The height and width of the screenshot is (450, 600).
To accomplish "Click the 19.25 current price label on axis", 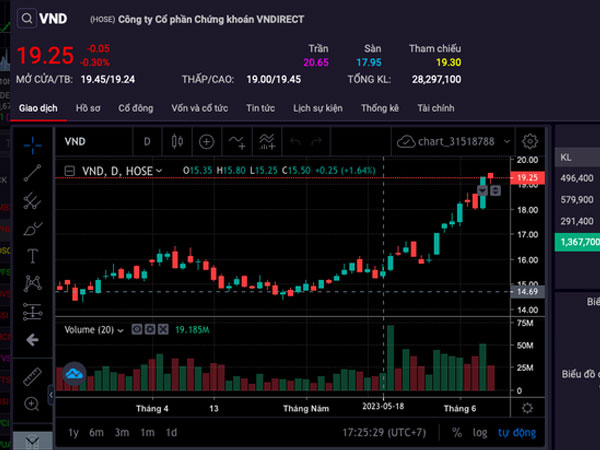I will (x=528, y=178).
